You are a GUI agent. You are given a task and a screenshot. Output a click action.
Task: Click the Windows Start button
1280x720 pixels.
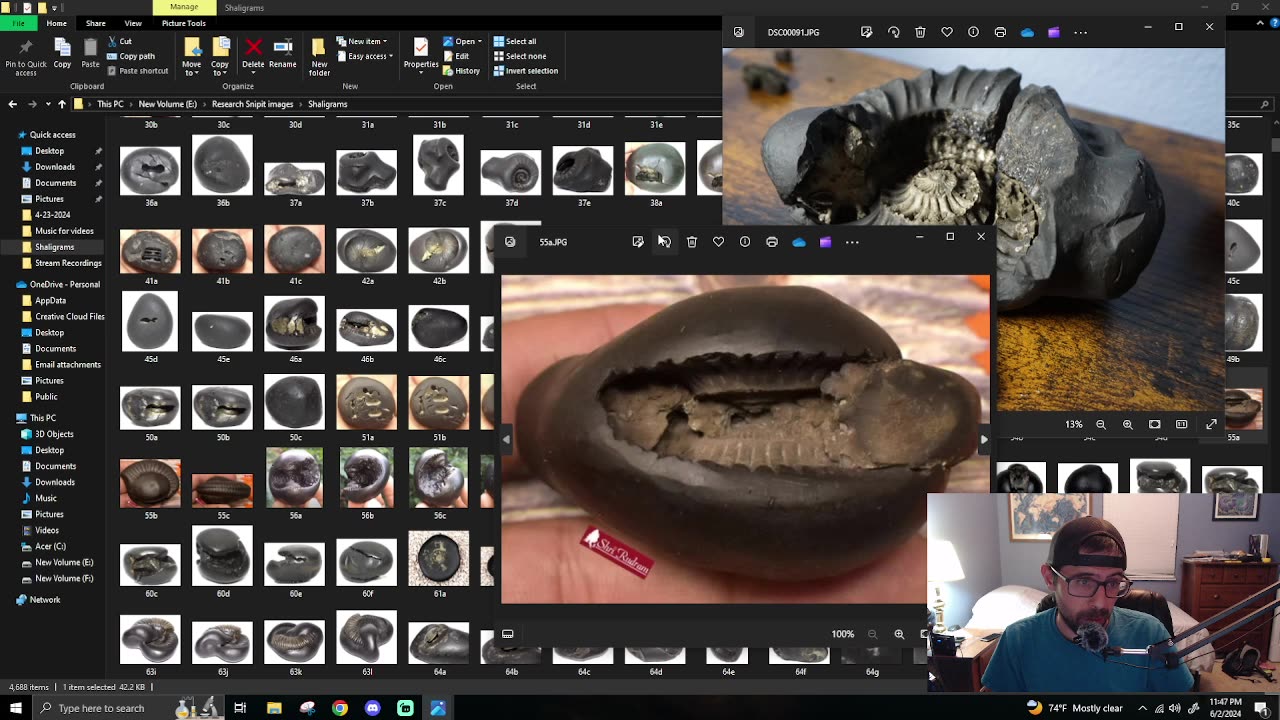tap(15, 708)
